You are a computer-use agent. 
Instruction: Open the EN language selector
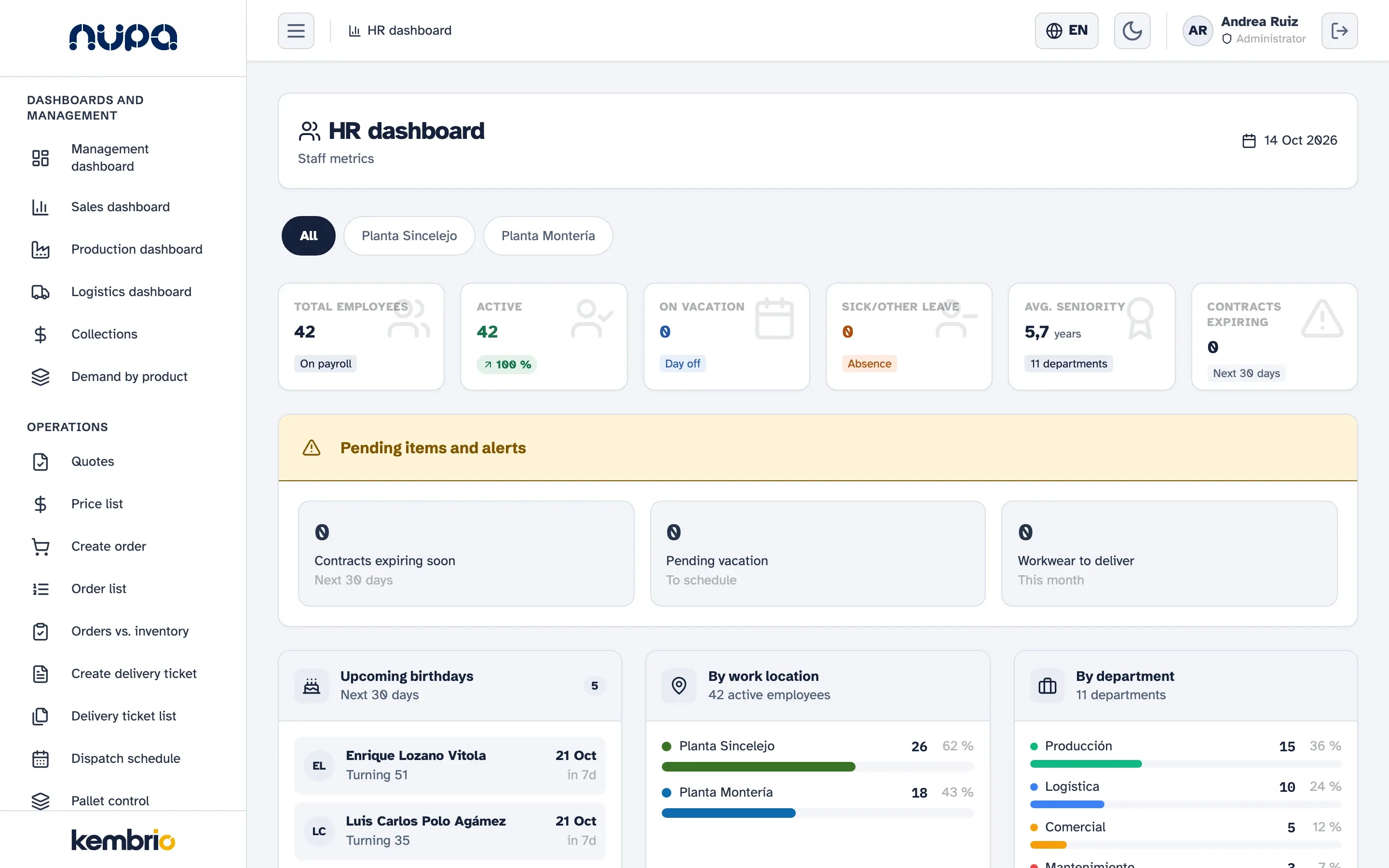click(1066, 30)
